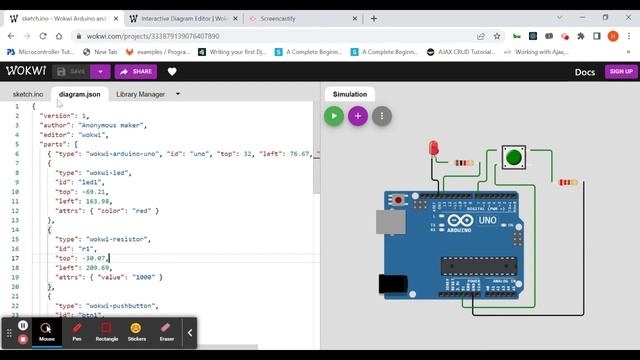The width and height of the screenshot is (640, 360).
Task: Save the project with the SAVE button
Action: 71,71
